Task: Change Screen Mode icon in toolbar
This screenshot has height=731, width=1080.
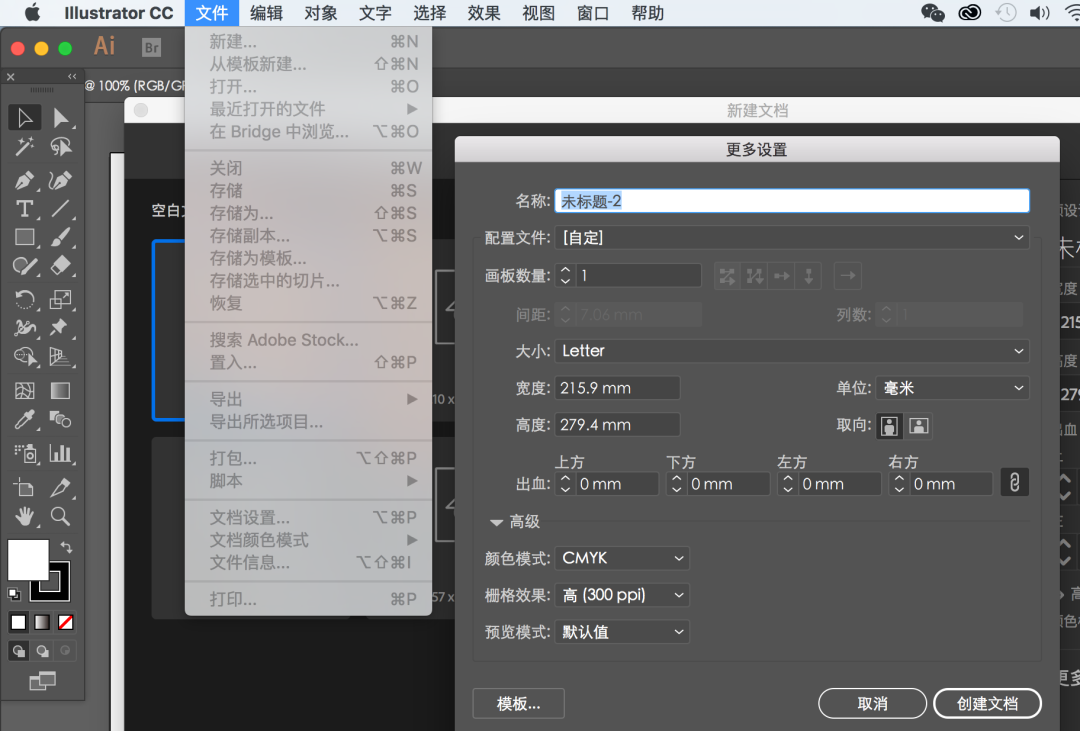Action: [42, 681]
